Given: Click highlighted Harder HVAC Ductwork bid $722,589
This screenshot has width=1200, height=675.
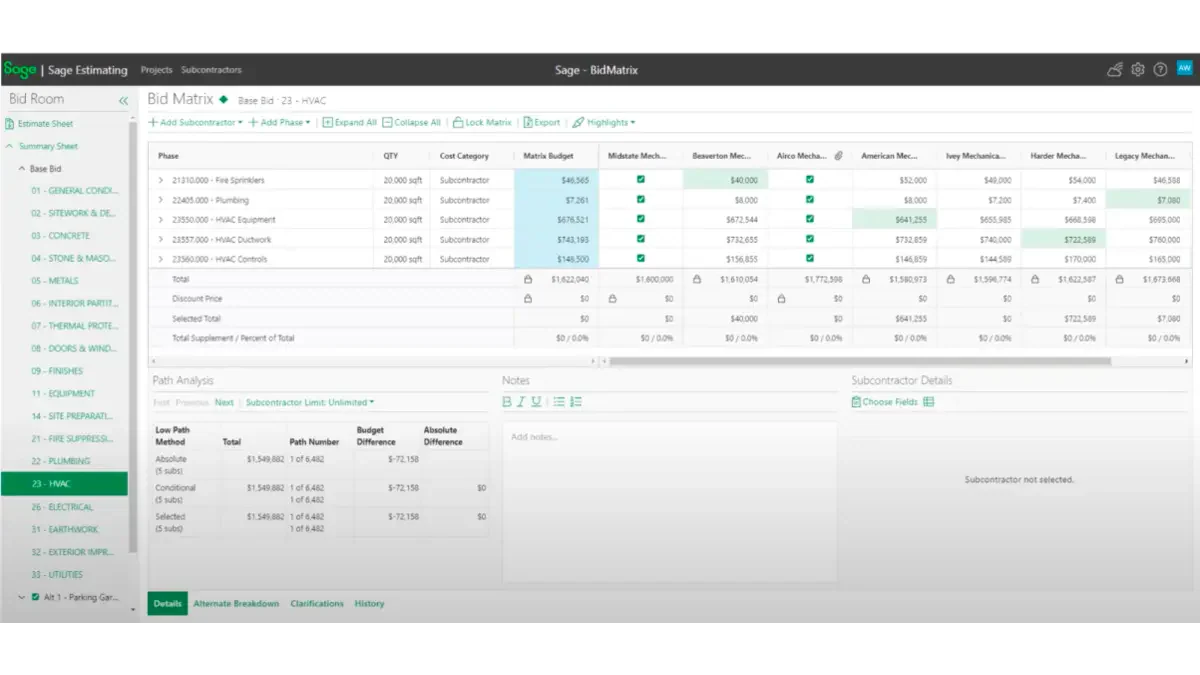Looking at the screenshot, I should pyautogui.click(x=1064, y=239).
